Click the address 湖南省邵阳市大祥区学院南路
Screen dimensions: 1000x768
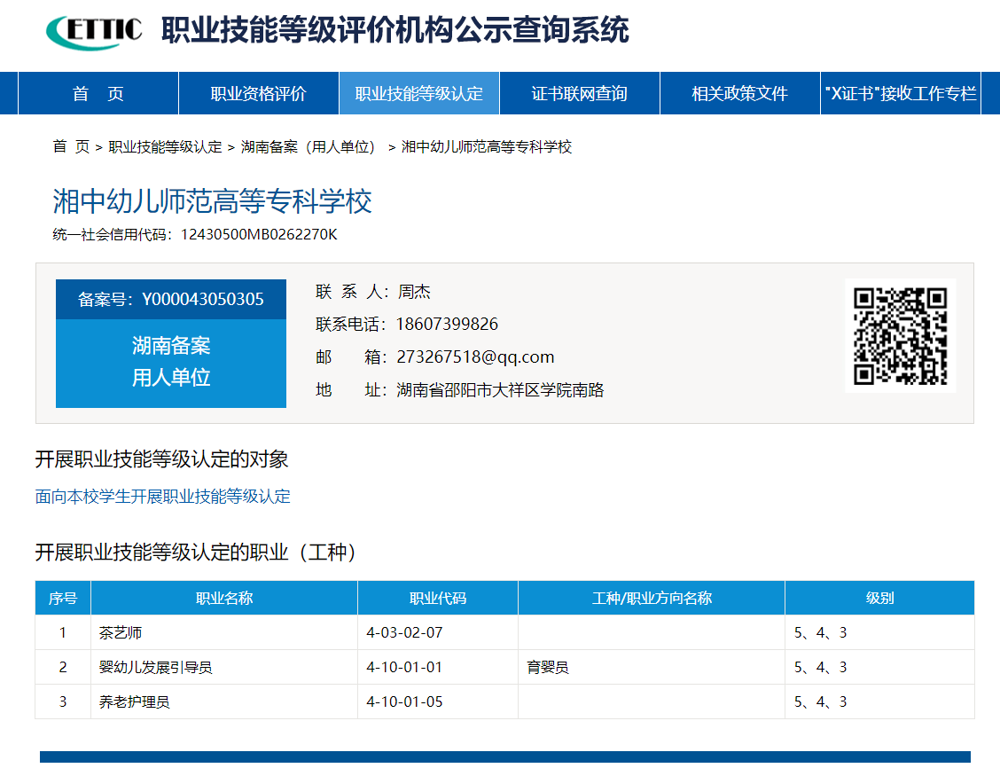pyautogui.click(x=500, y=390)
